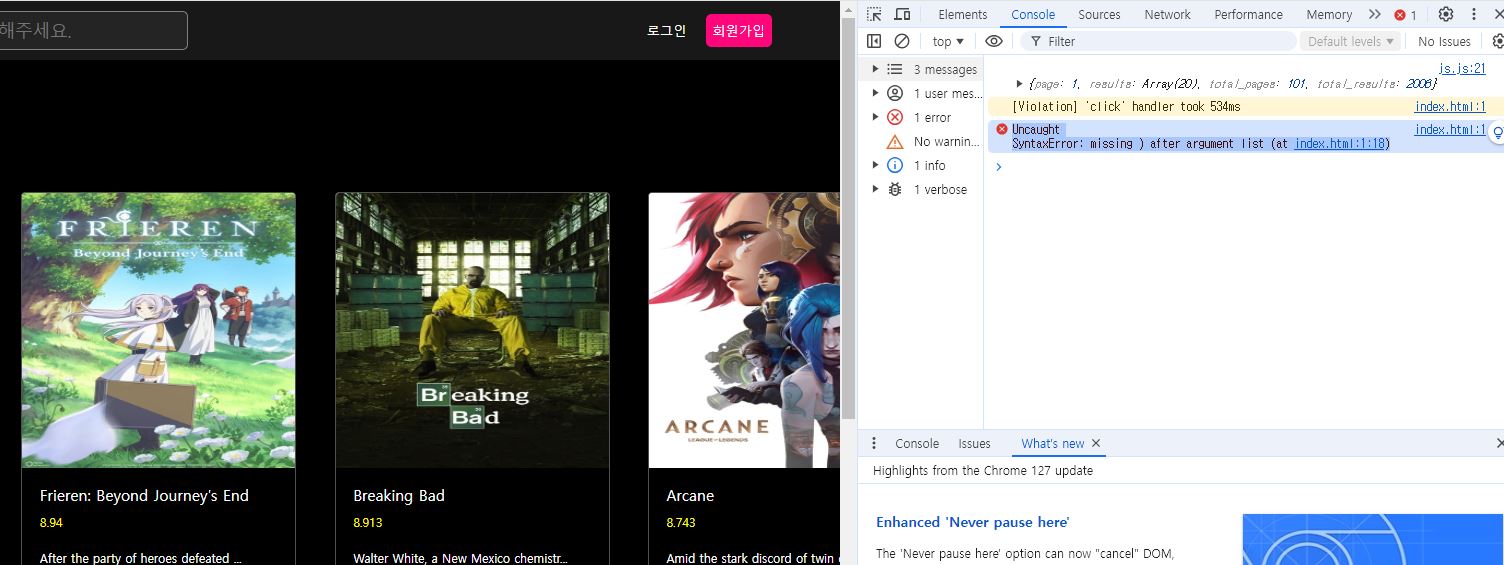Select the Console tab in top bar
Image resolution: width=1504 pixels, height=565 pixels.
pyautogui.click(x=1033, y=14)
